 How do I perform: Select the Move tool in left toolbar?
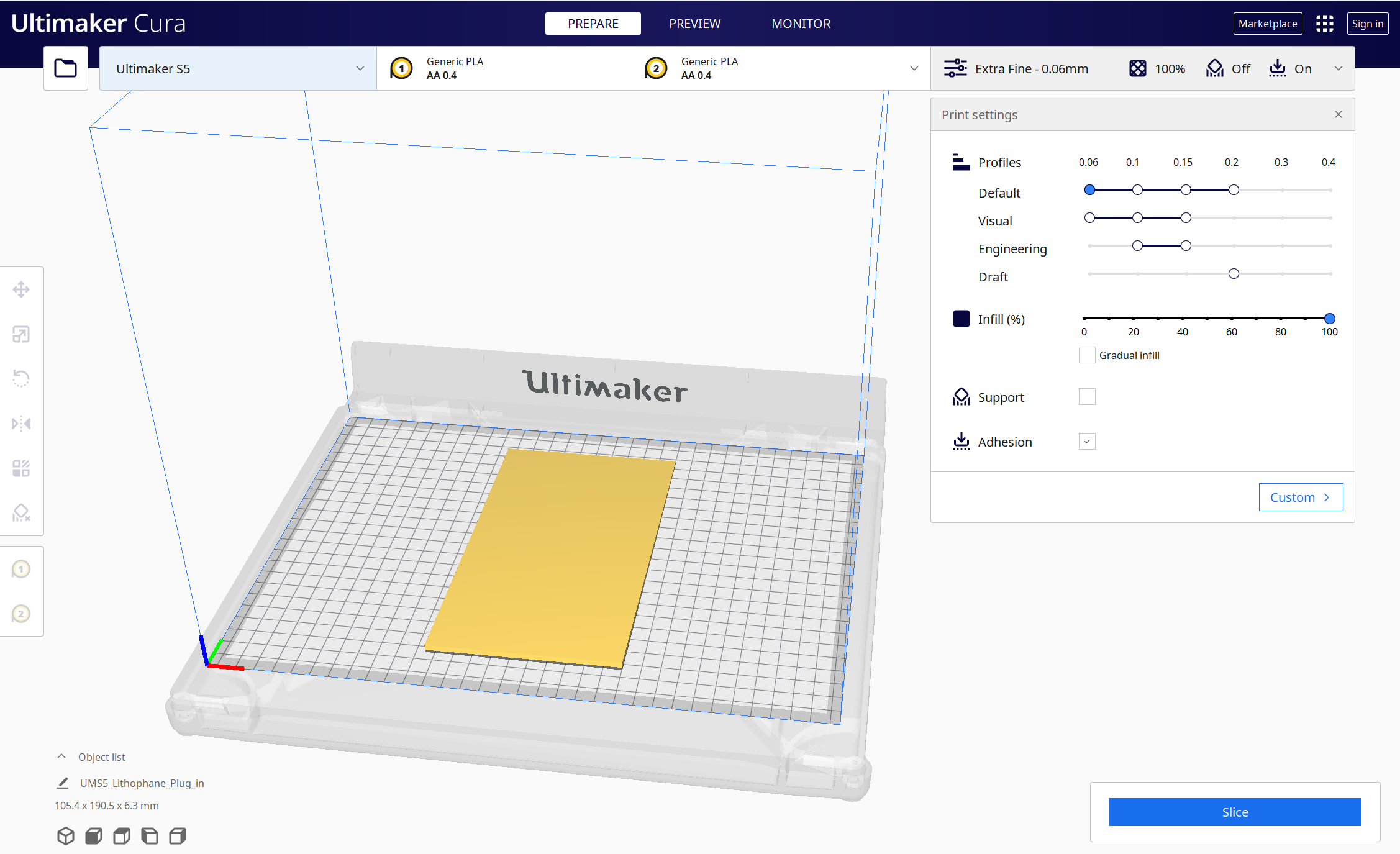[x=21, y=289]
